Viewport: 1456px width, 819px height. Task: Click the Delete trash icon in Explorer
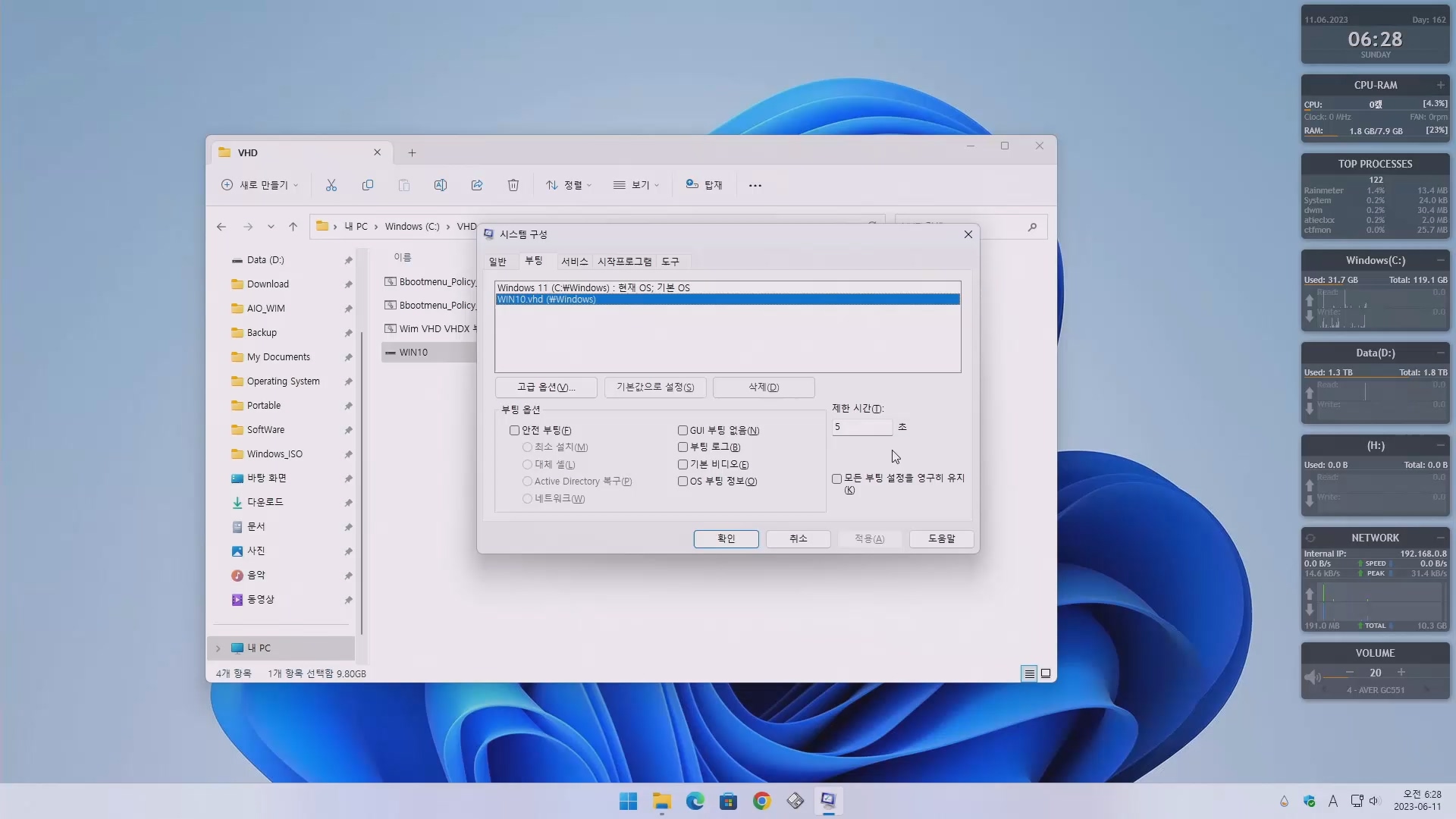[513, 185]
